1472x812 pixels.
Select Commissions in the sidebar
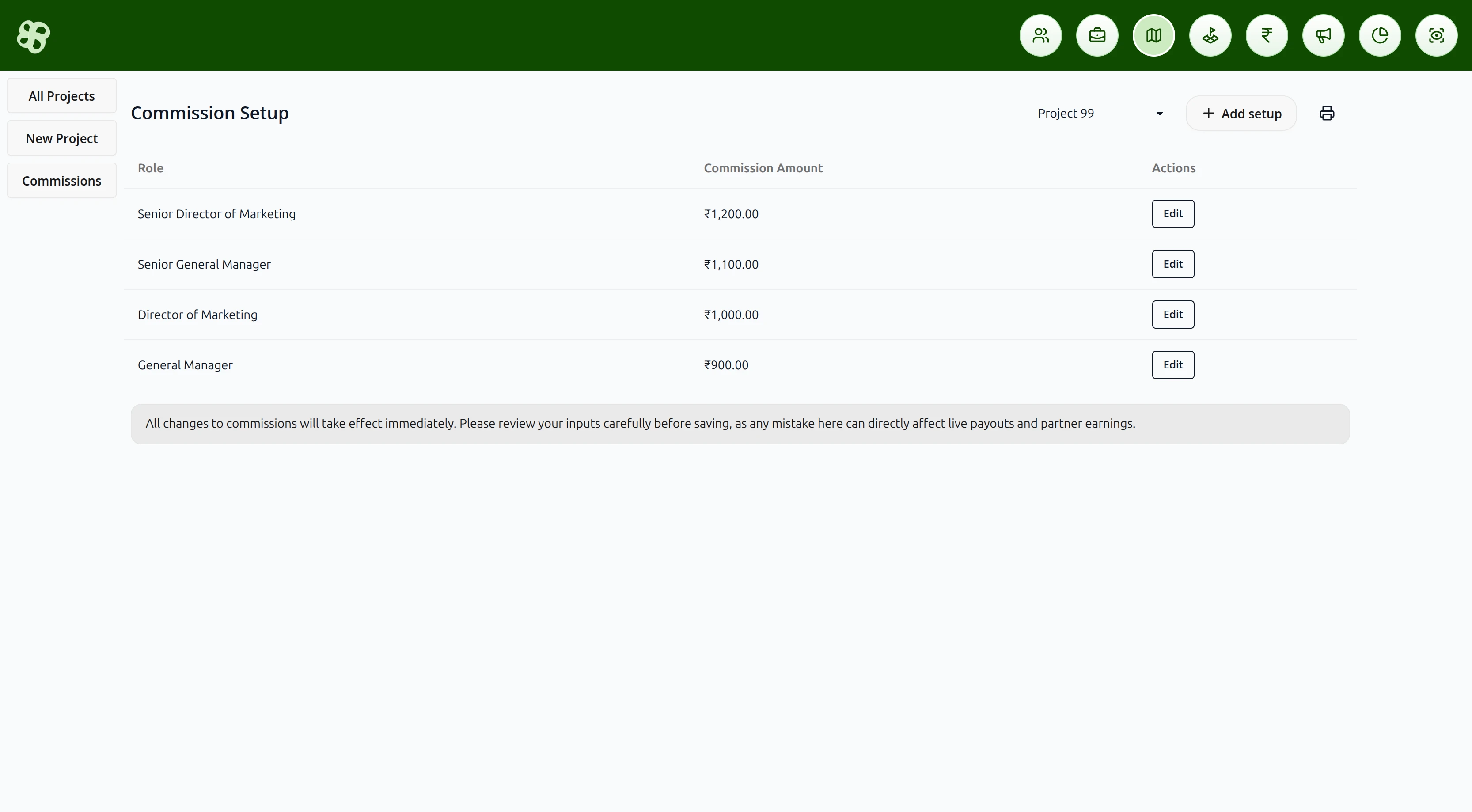(x=62, y=181)
